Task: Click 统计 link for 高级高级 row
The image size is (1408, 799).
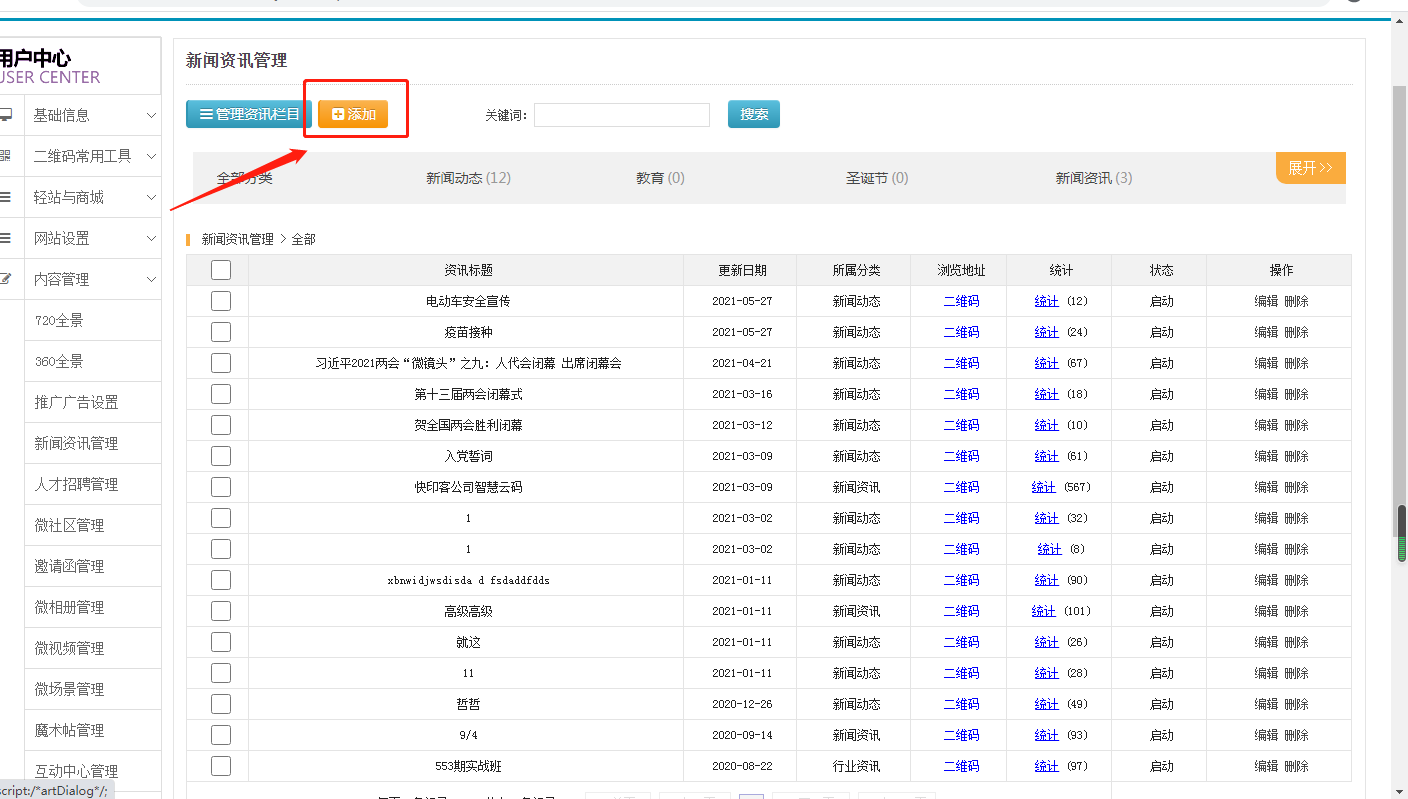Action: pos(1043,611)
